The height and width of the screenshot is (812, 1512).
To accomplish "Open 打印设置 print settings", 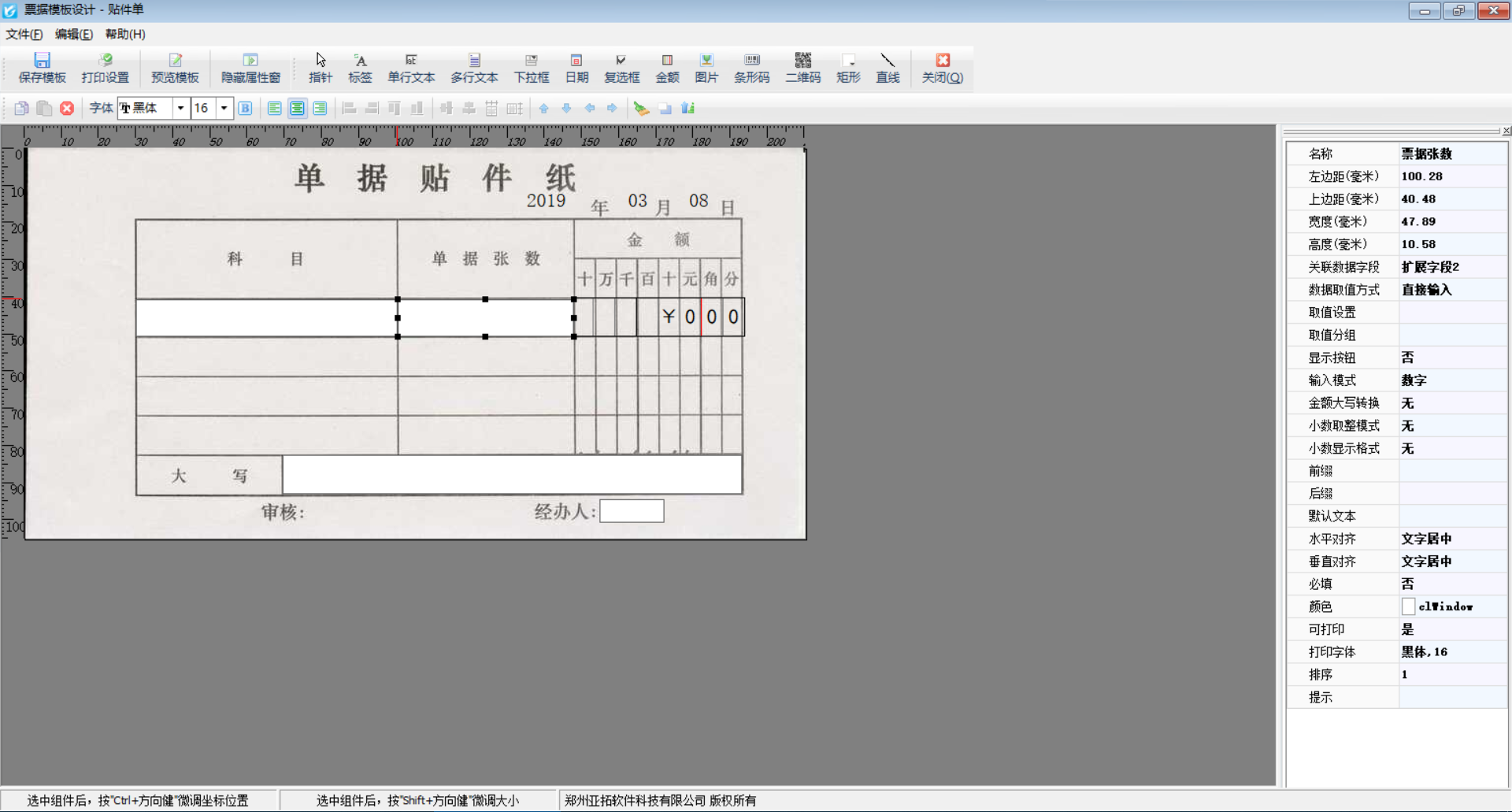I will click(105, 69).
